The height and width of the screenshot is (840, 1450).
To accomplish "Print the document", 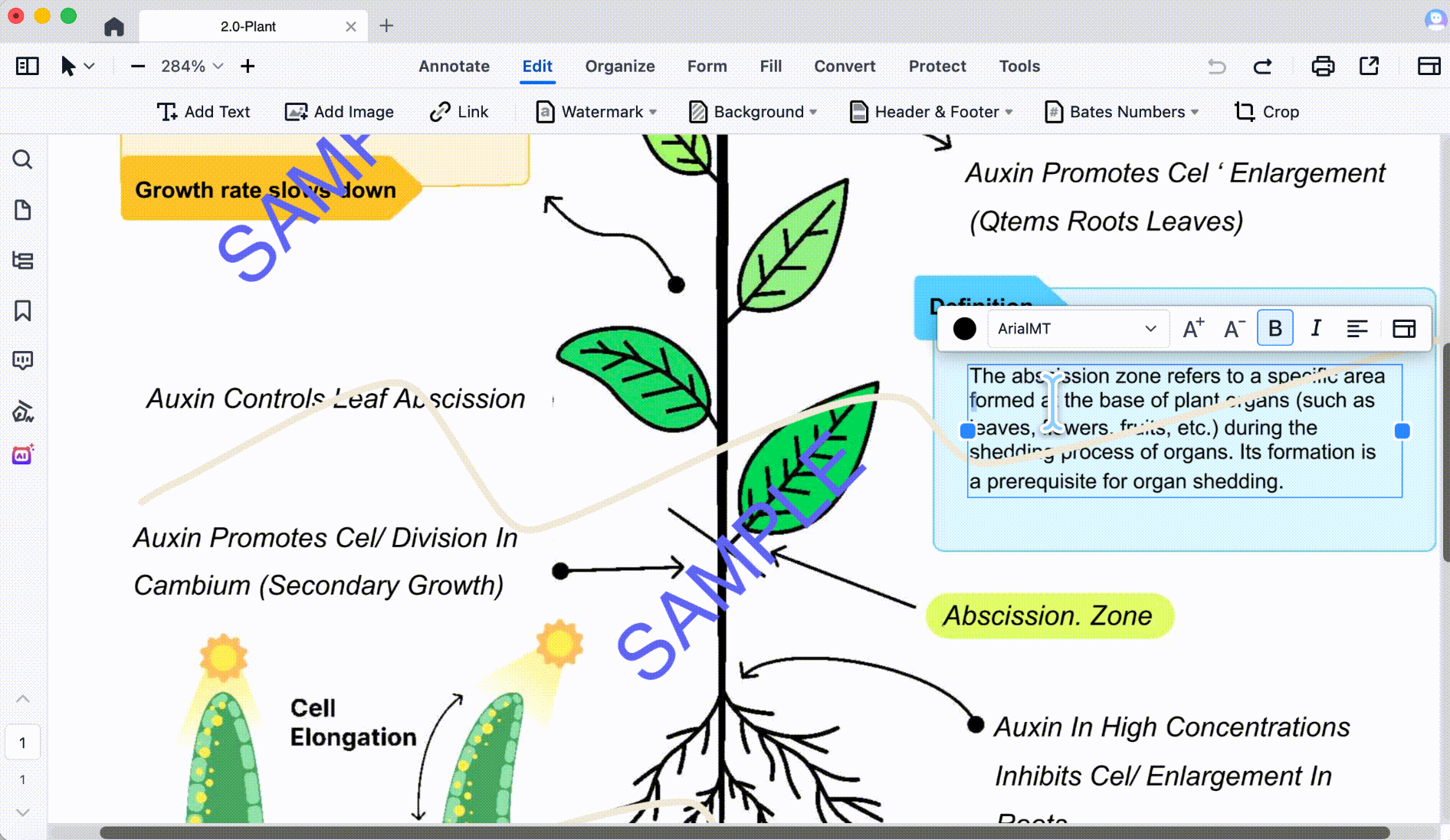I will (x=1323, y=66).
